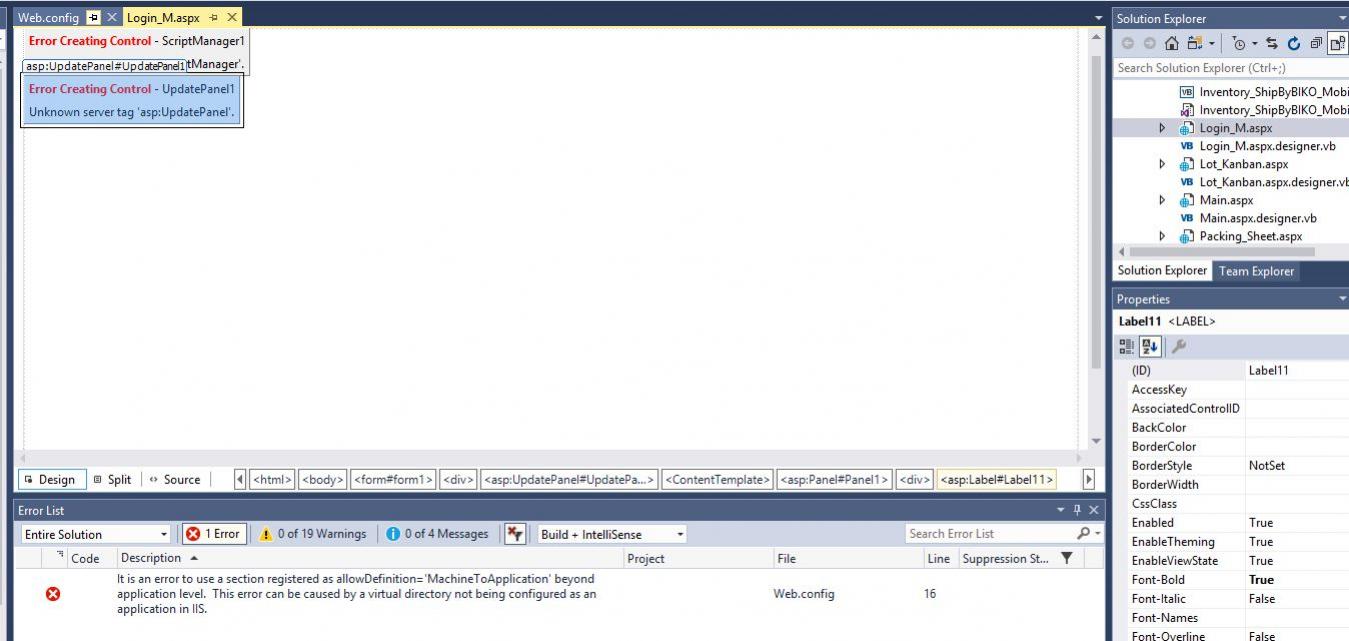
Task: Click the Back arrow in Solution Explorer toolbar
Action: pos(1128,43)
